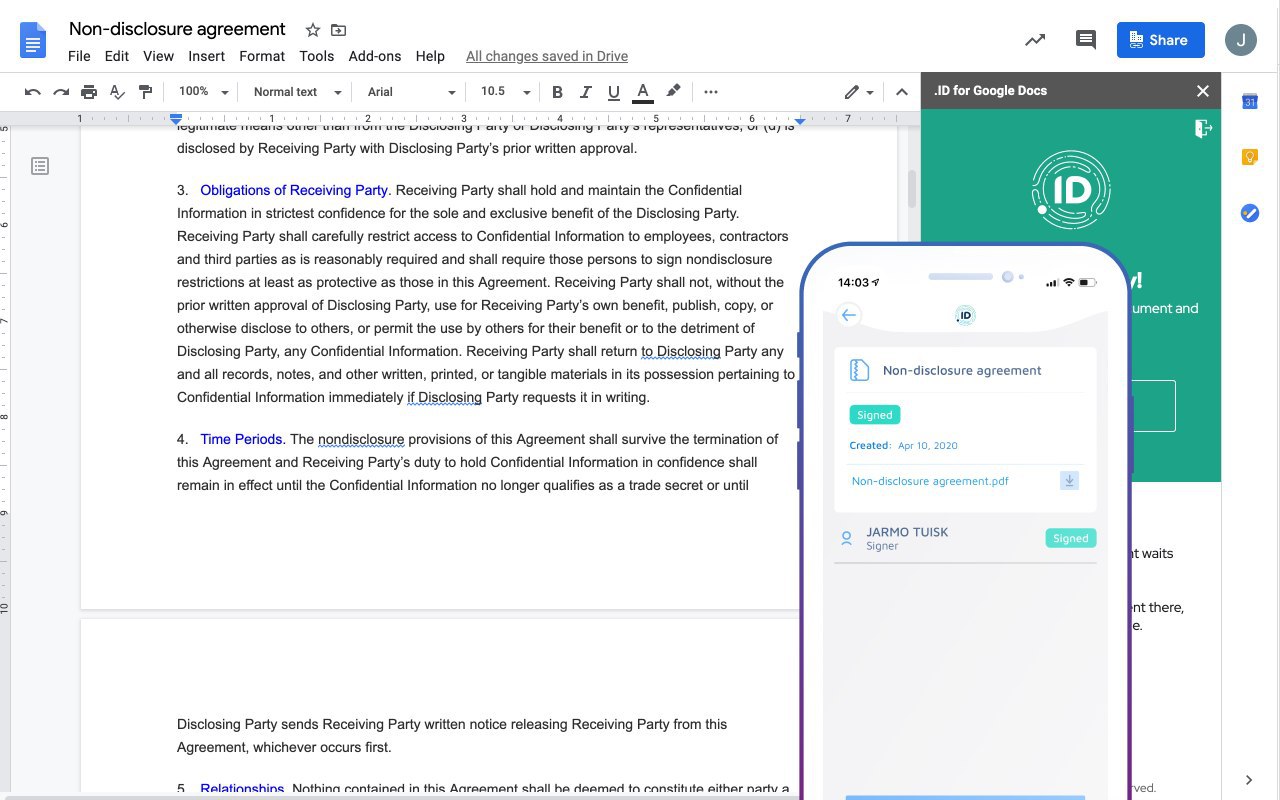Click the document title field

(x=177, y=29)
